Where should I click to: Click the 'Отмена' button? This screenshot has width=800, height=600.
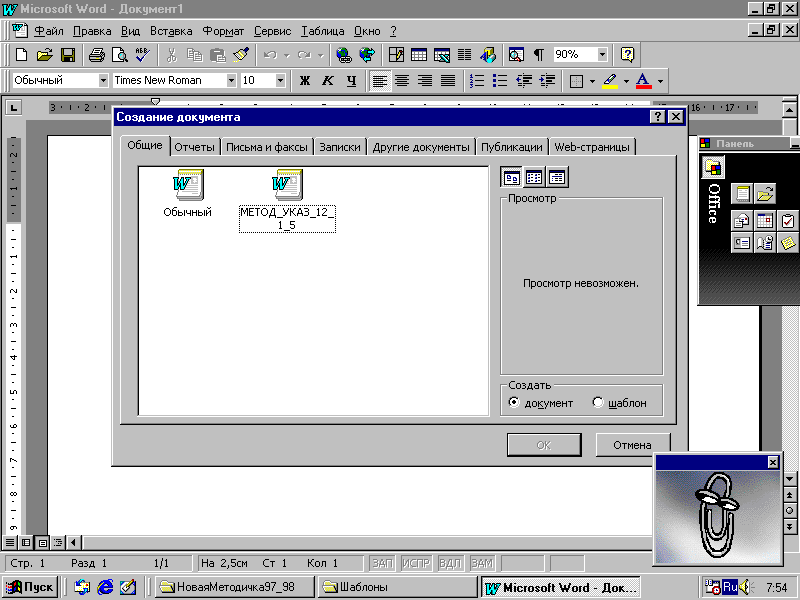[633, 445]
